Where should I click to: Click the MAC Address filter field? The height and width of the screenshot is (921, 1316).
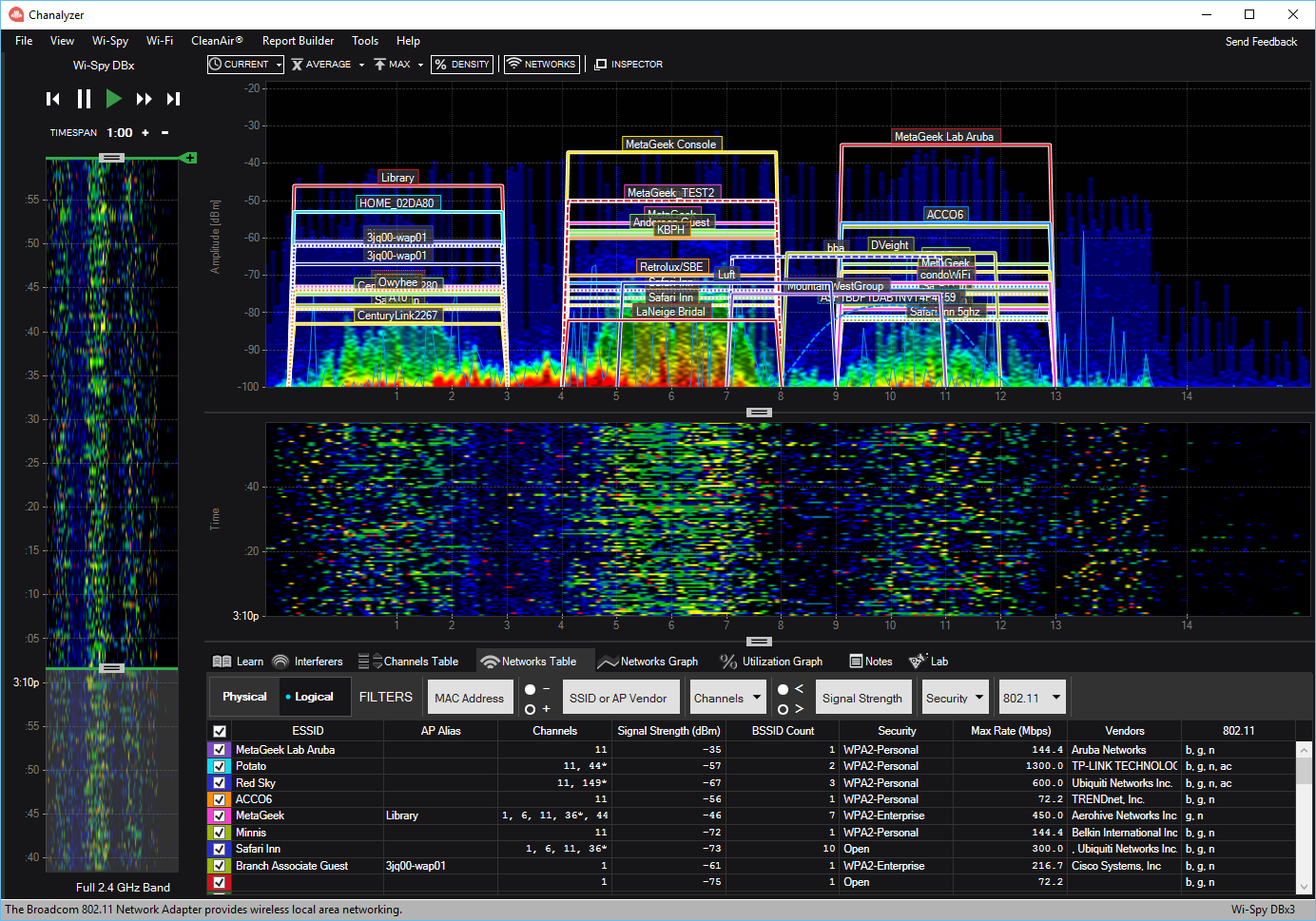point(470,698)
